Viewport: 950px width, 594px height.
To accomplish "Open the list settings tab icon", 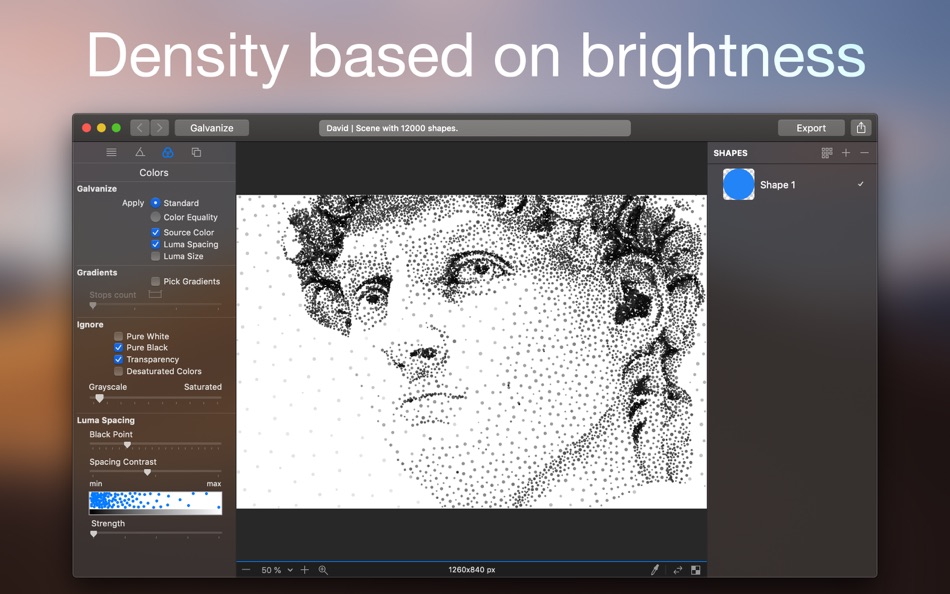I will point(111,153).
